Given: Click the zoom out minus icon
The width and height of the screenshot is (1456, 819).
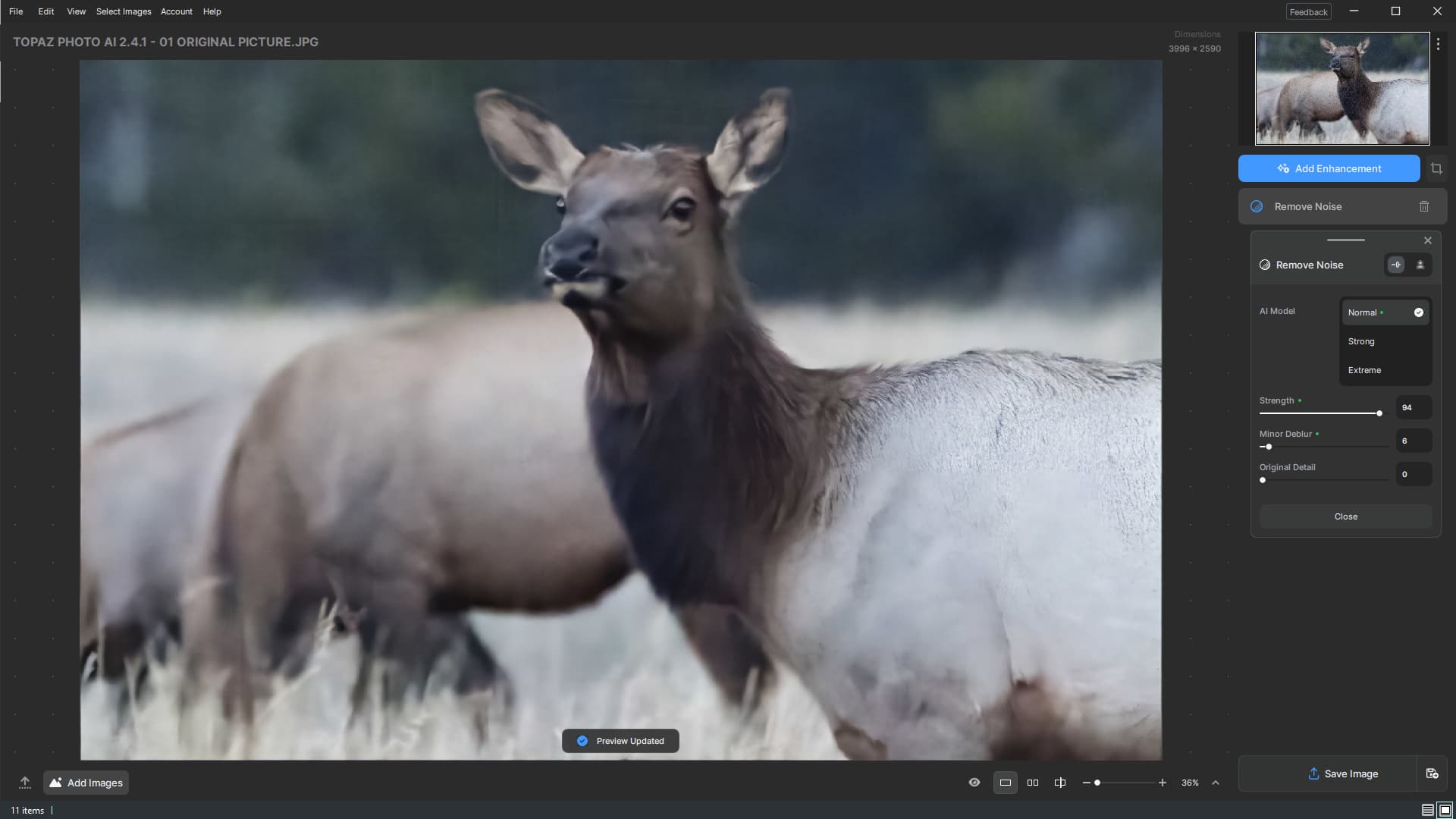Looking at the screenshot, I should tap(1086, 783).
